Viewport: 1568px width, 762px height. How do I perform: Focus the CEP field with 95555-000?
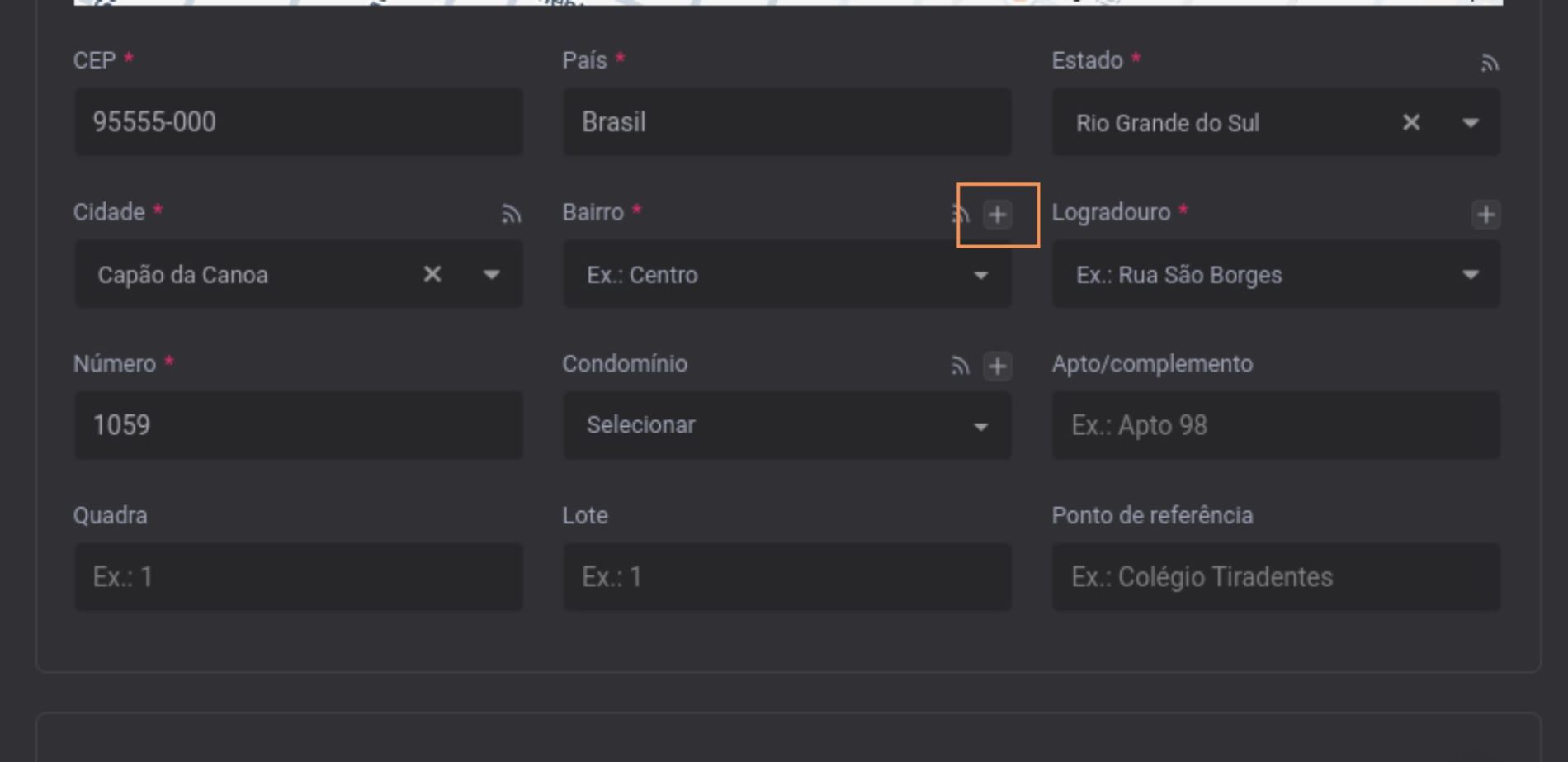[298, 122]
